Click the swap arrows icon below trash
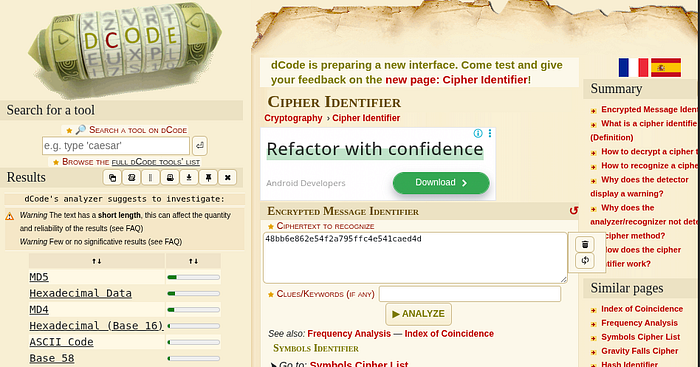700x367 pixels. coord(585,260)
